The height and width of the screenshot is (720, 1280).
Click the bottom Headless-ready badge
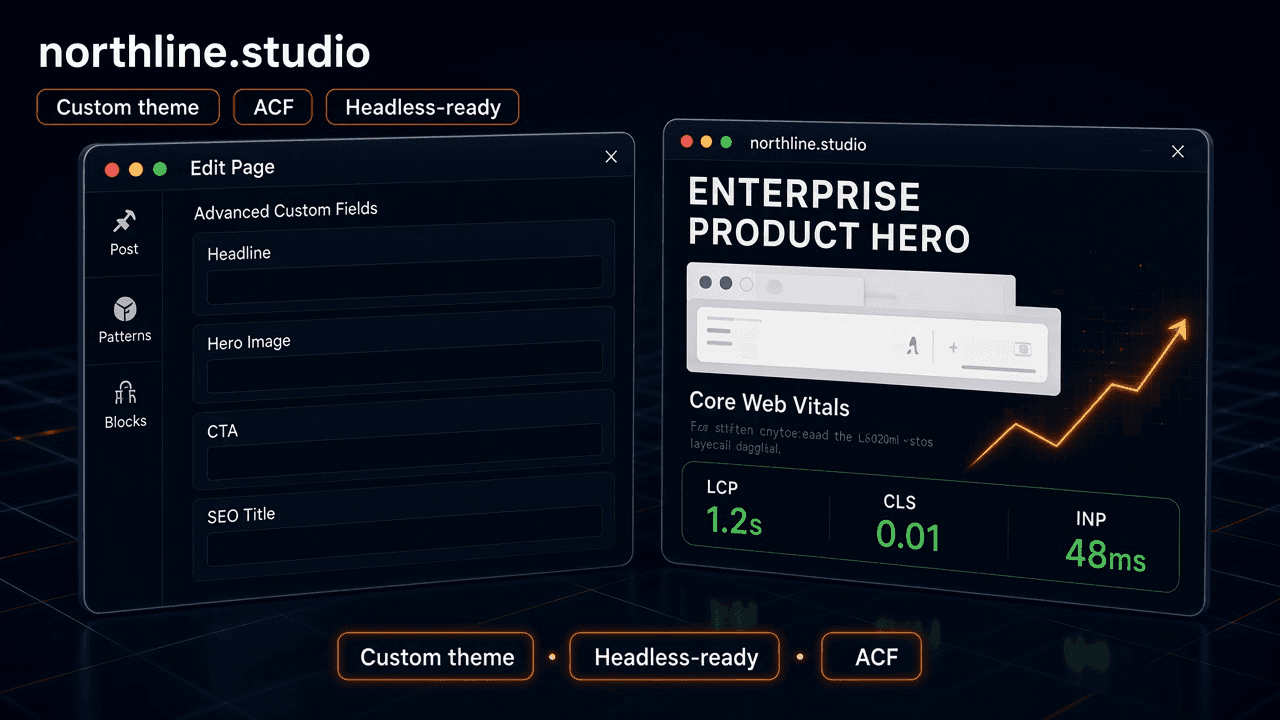click(675, 657)
